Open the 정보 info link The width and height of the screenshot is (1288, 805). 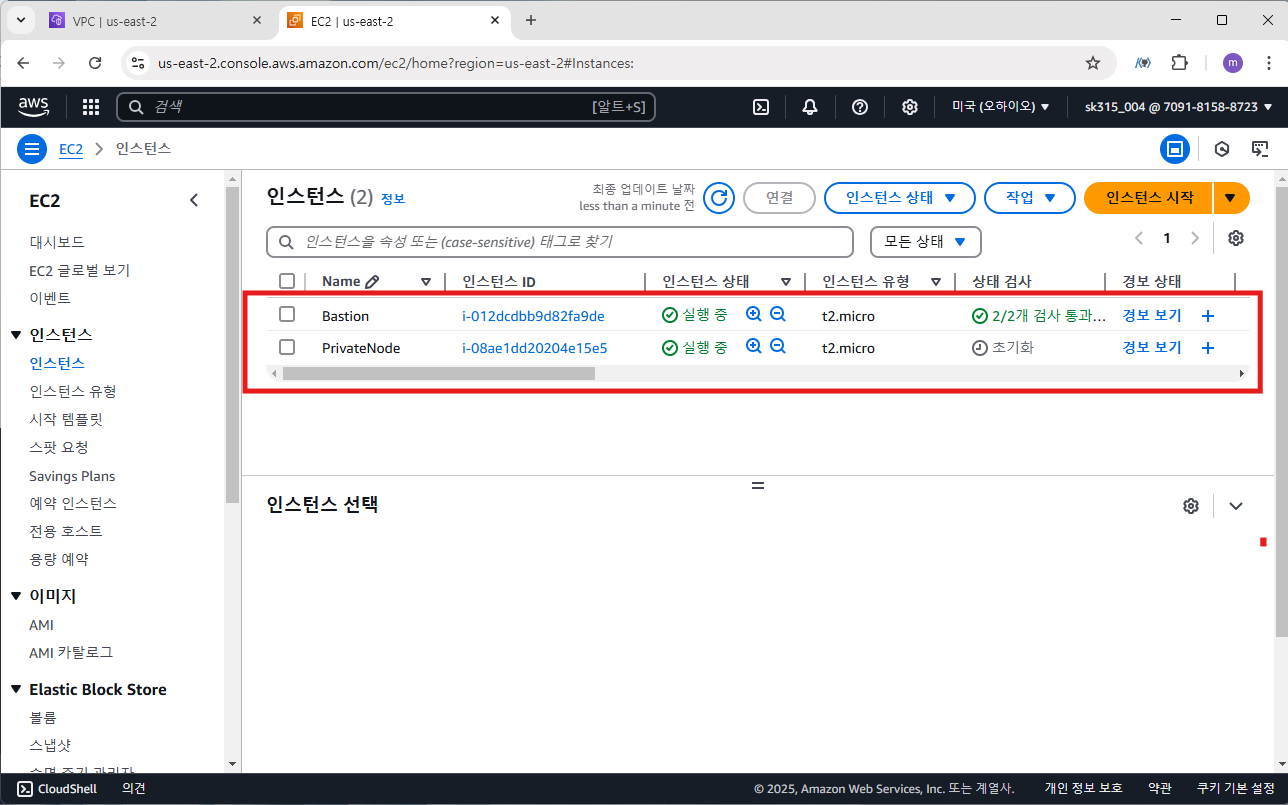[x=393, y=199]
